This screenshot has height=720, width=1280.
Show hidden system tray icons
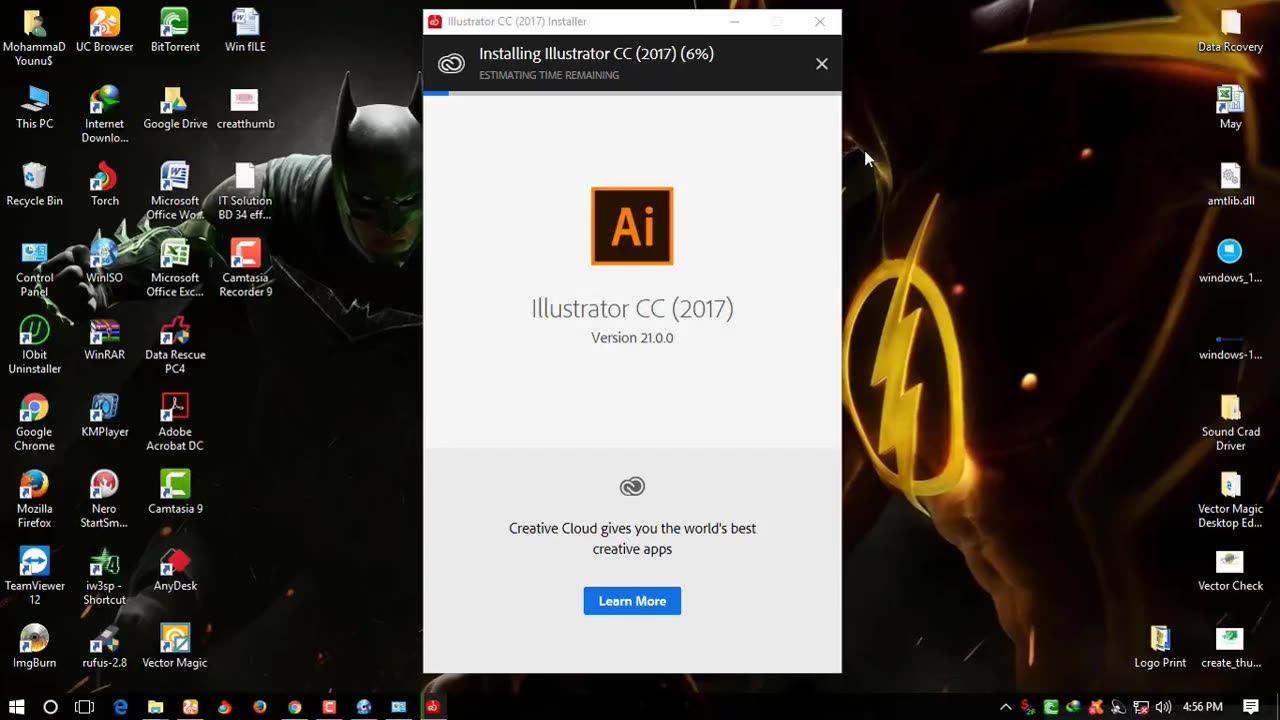[1006, 707]
